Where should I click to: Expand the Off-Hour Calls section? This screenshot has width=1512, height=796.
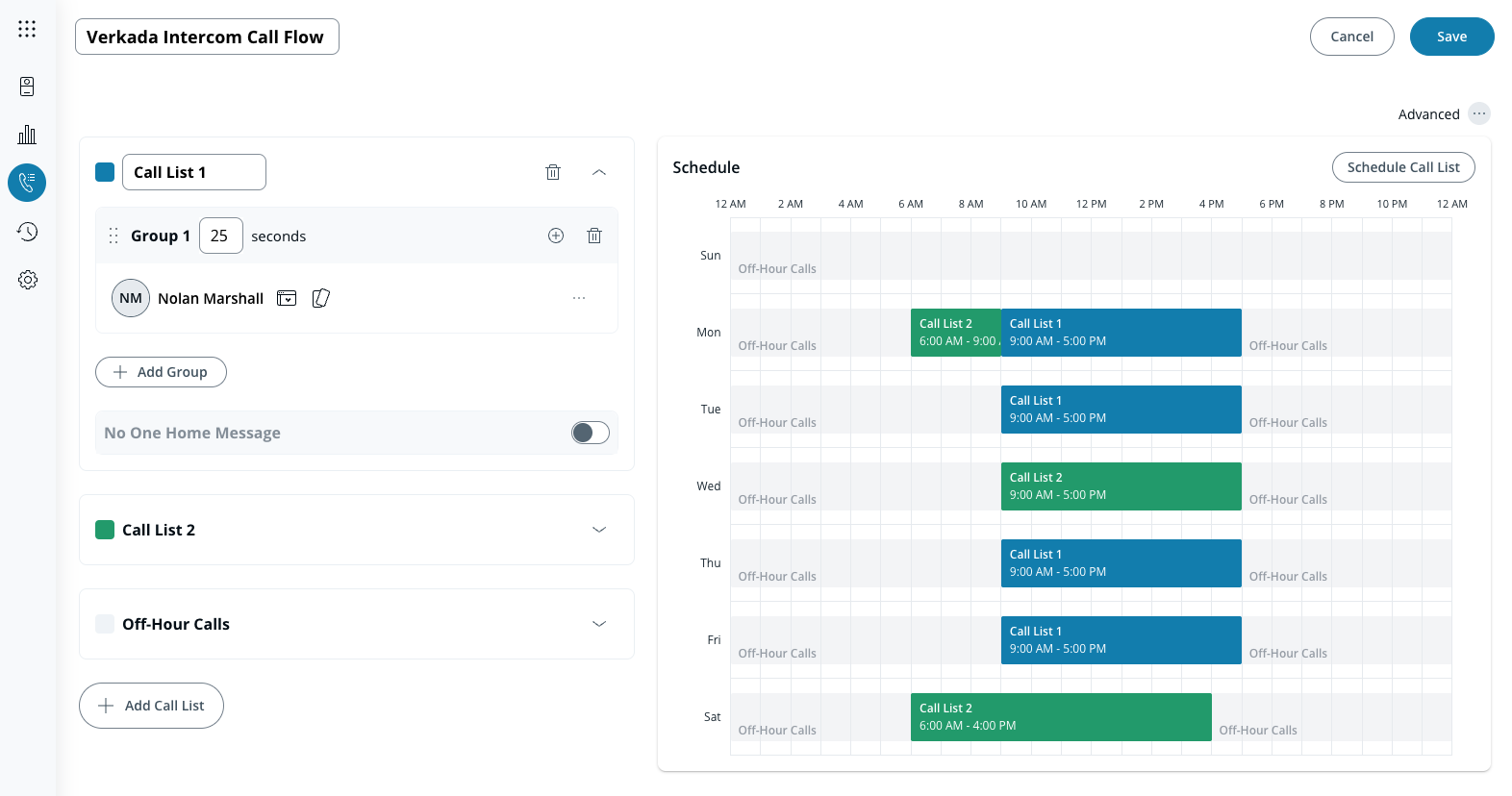(x=599, y=624)
